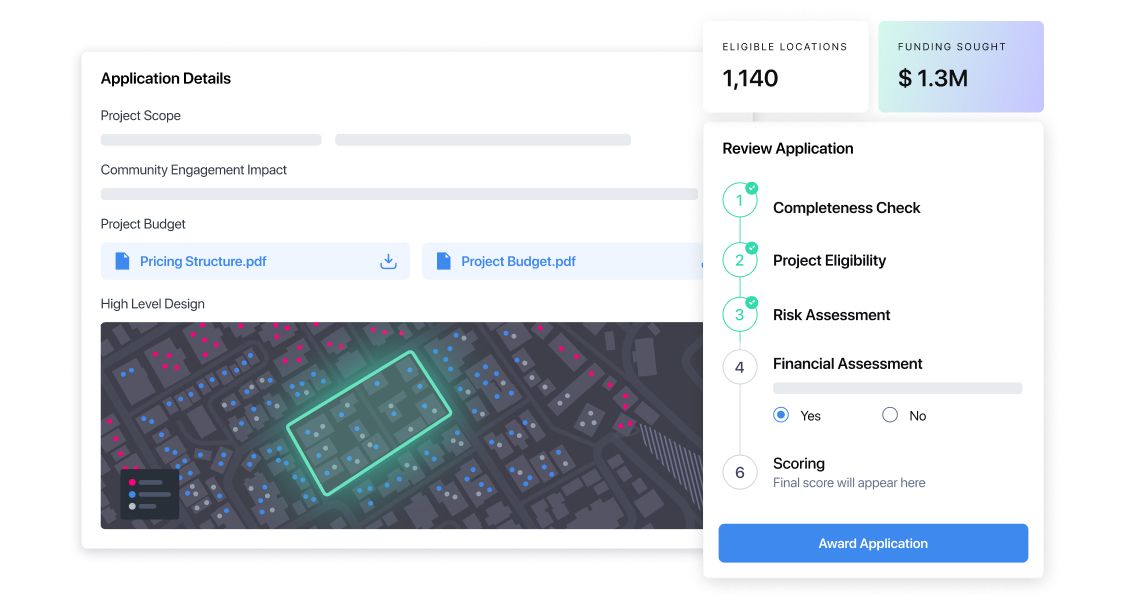This screenshot has width=1125, height=600.
Task: Click the step 6 Scoring circle
Action: pos(740,472)
